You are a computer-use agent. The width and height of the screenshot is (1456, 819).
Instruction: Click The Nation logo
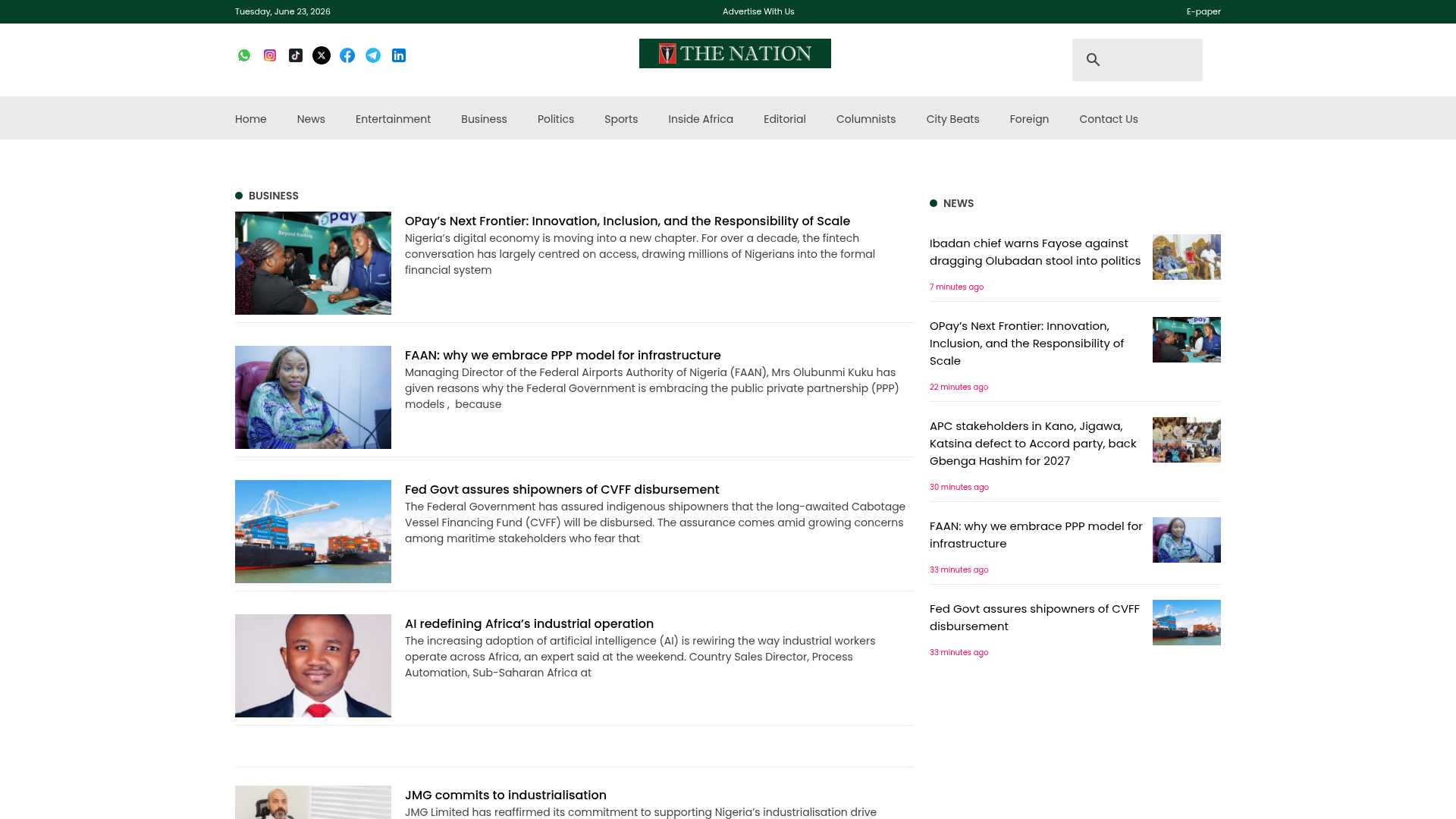coord(735,53)
